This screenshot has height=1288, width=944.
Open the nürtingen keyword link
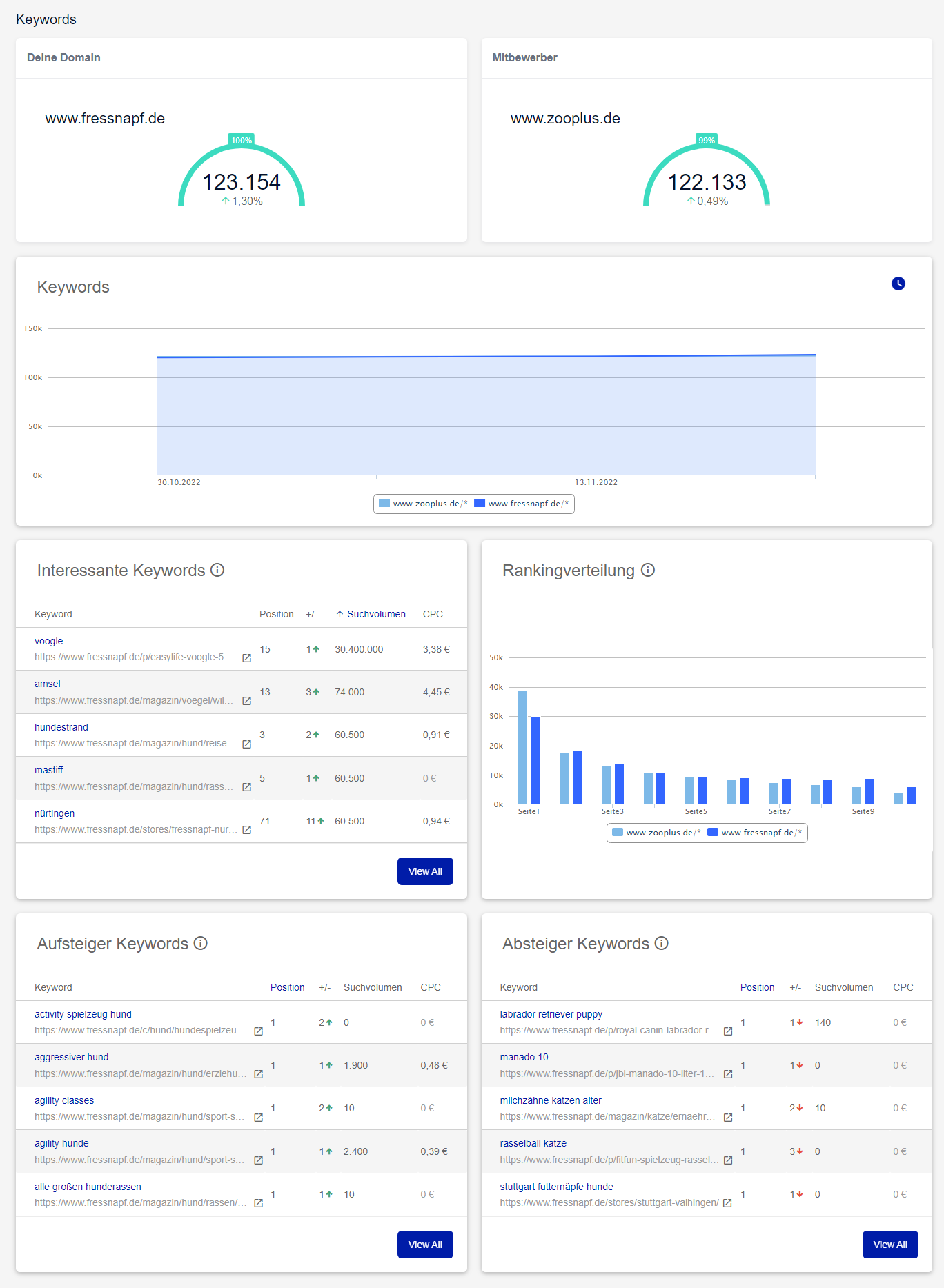coord(55,813)
